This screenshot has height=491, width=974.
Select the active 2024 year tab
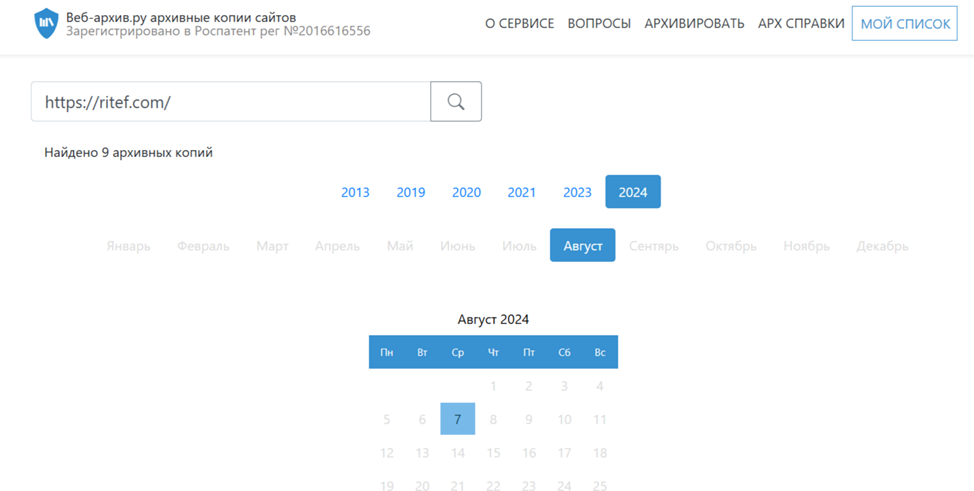pos(633,192)
